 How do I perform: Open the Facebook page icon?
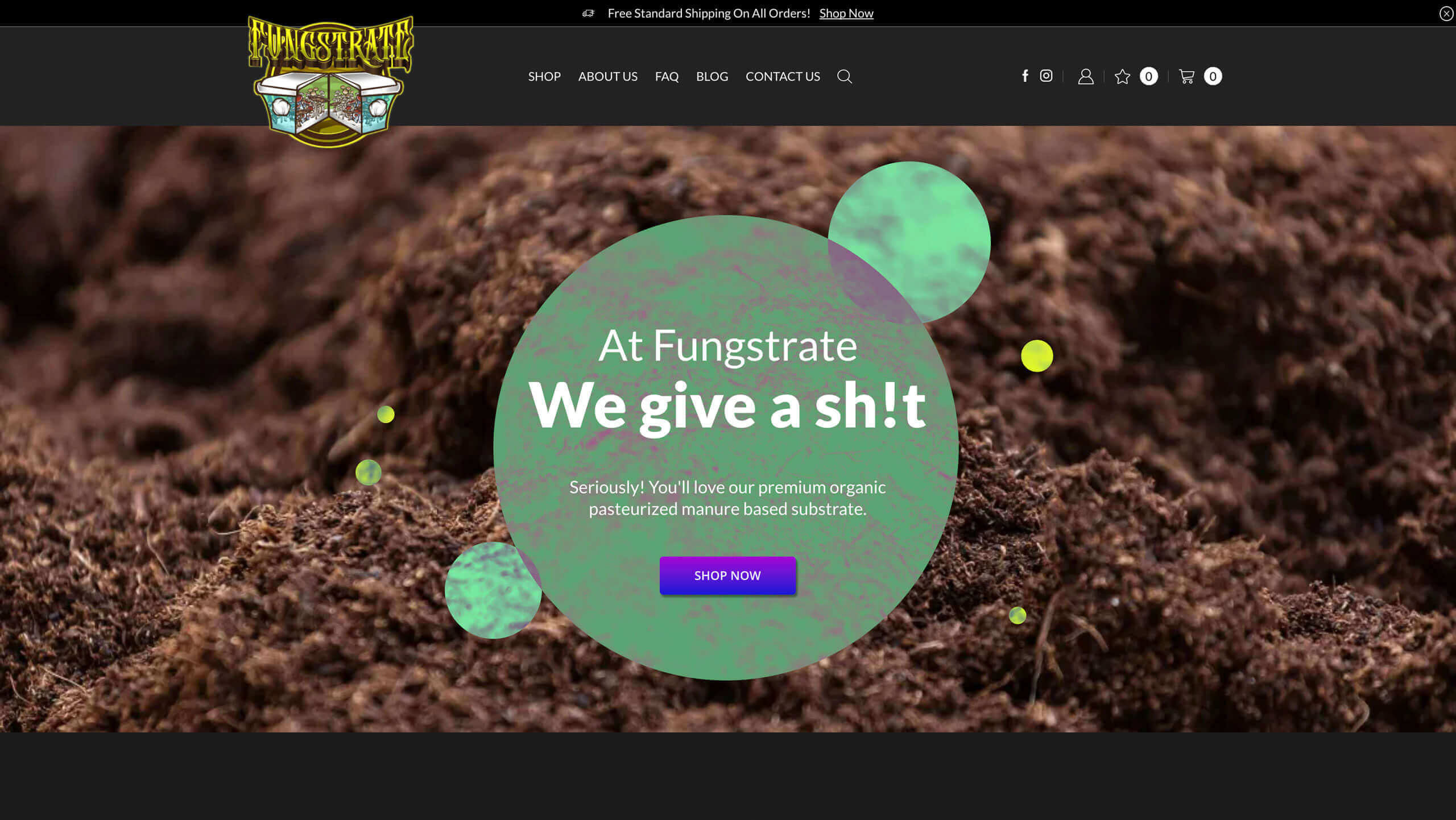(1025, 76)
